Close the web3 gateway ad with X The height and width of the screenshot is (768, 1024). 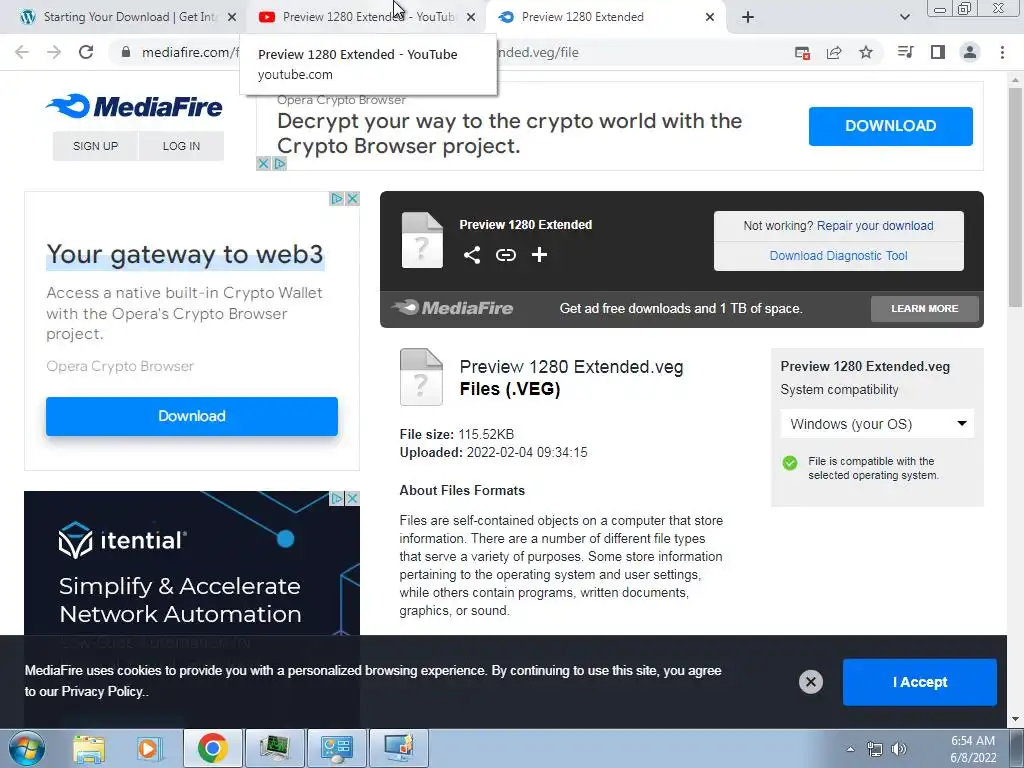353,199
